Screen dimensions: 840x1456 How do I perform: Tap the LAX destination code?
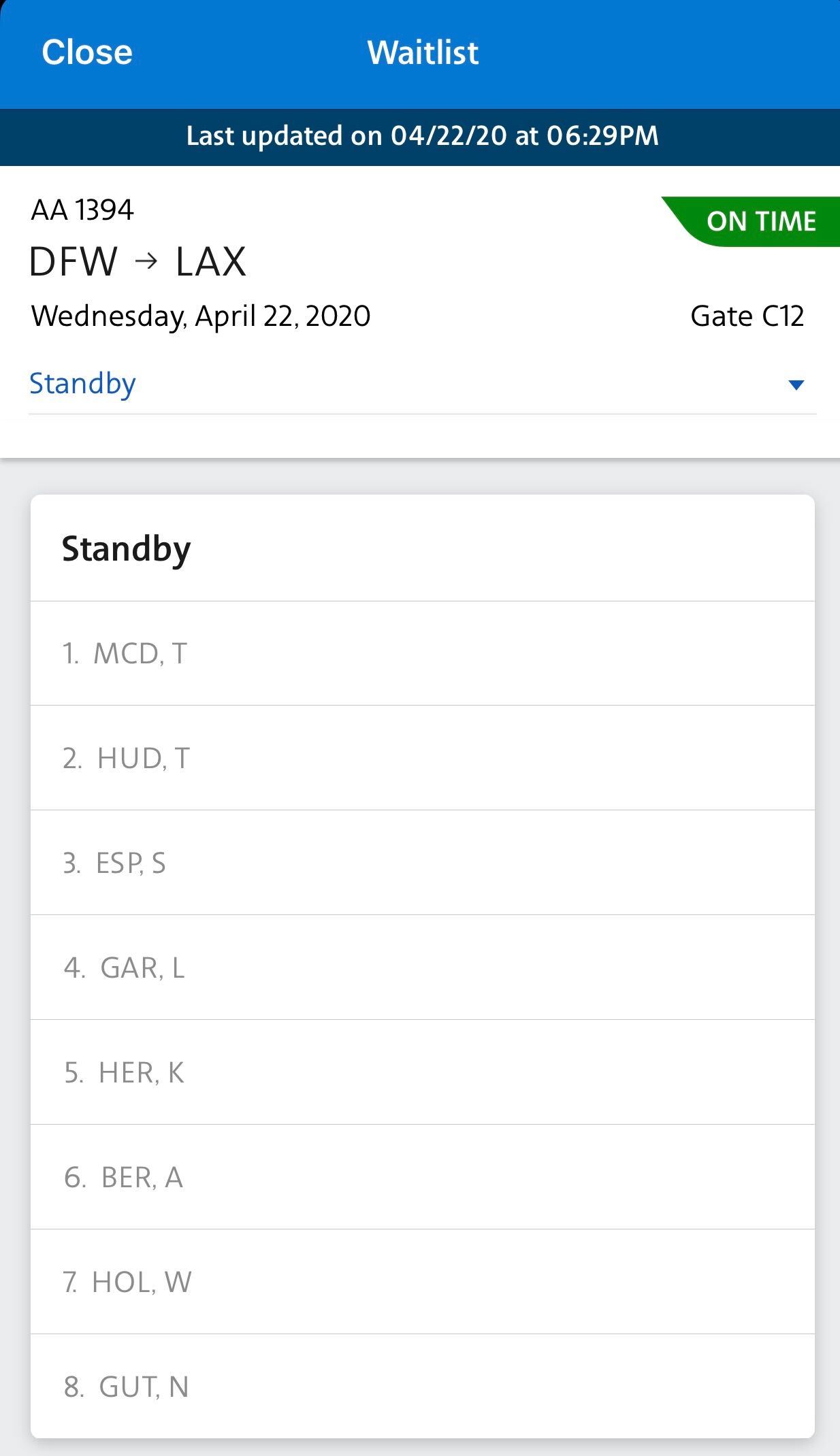tap(210, 261)
